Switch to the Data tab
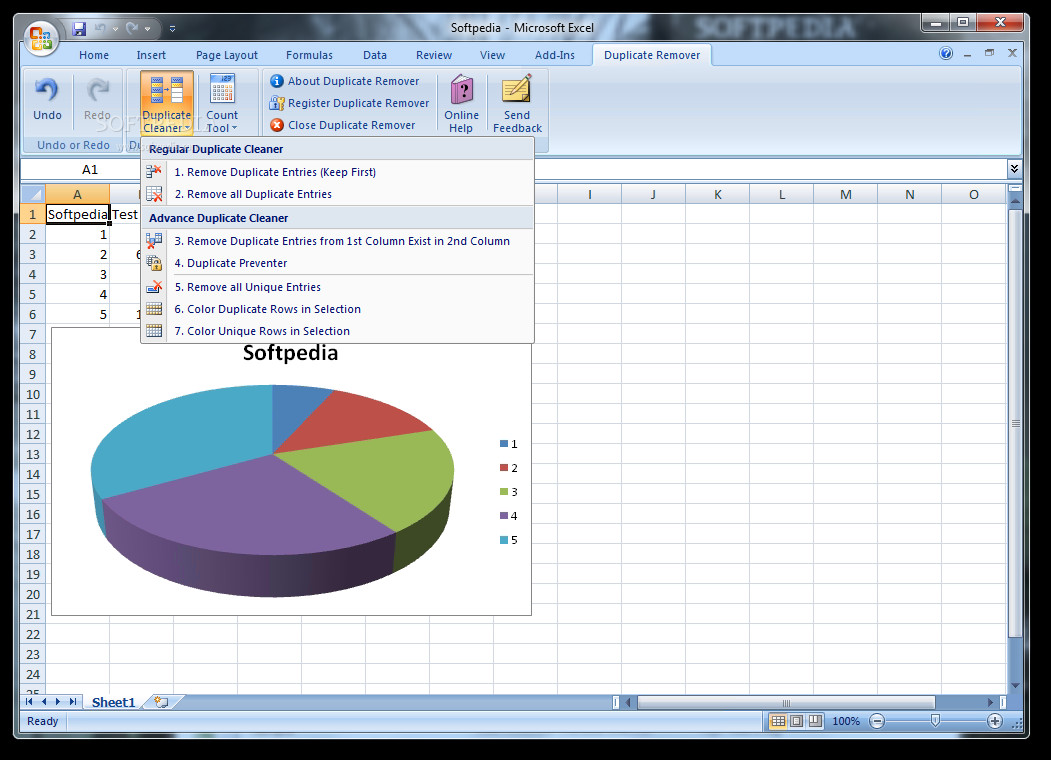The image size is (1051, 760). (x=375, y=55)
